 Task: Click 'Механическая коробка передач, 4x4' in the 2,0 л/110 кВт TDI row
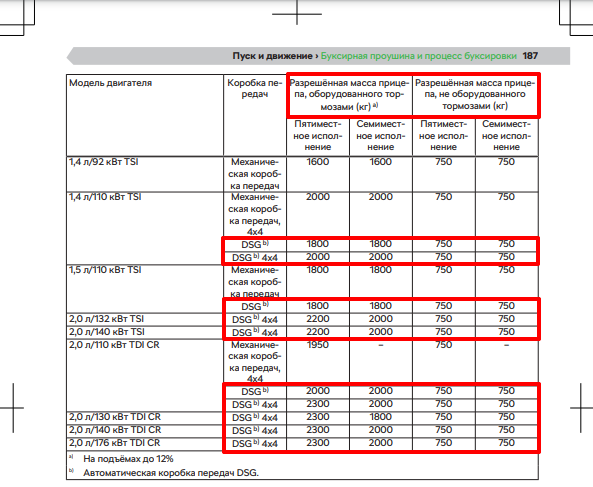pos(255,362)
